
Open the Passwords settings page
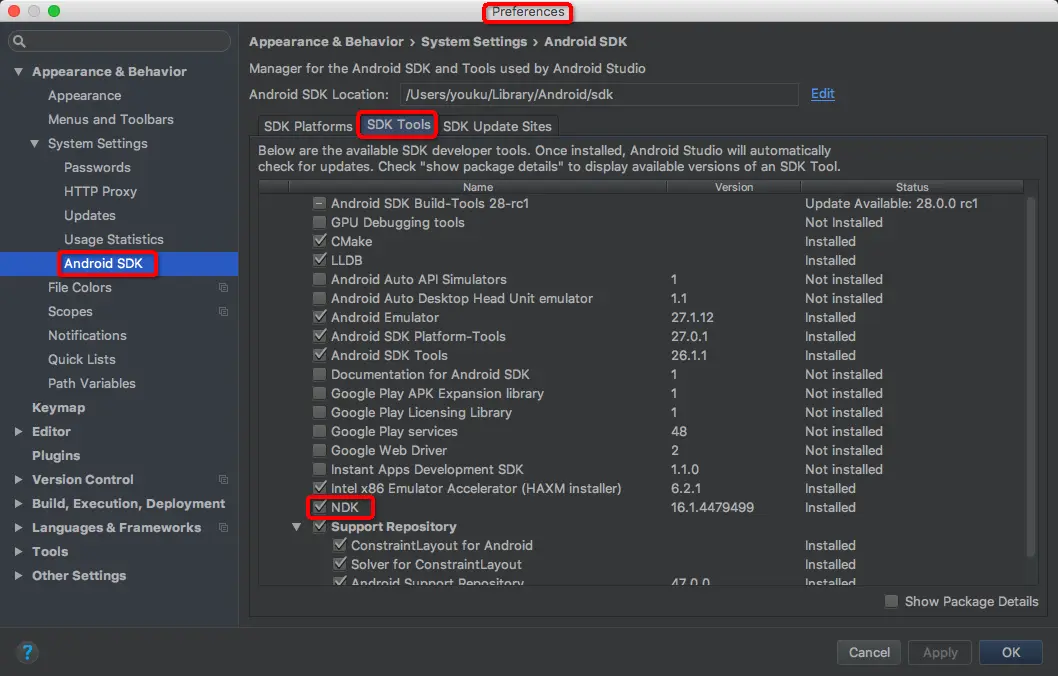click(97, 167)
